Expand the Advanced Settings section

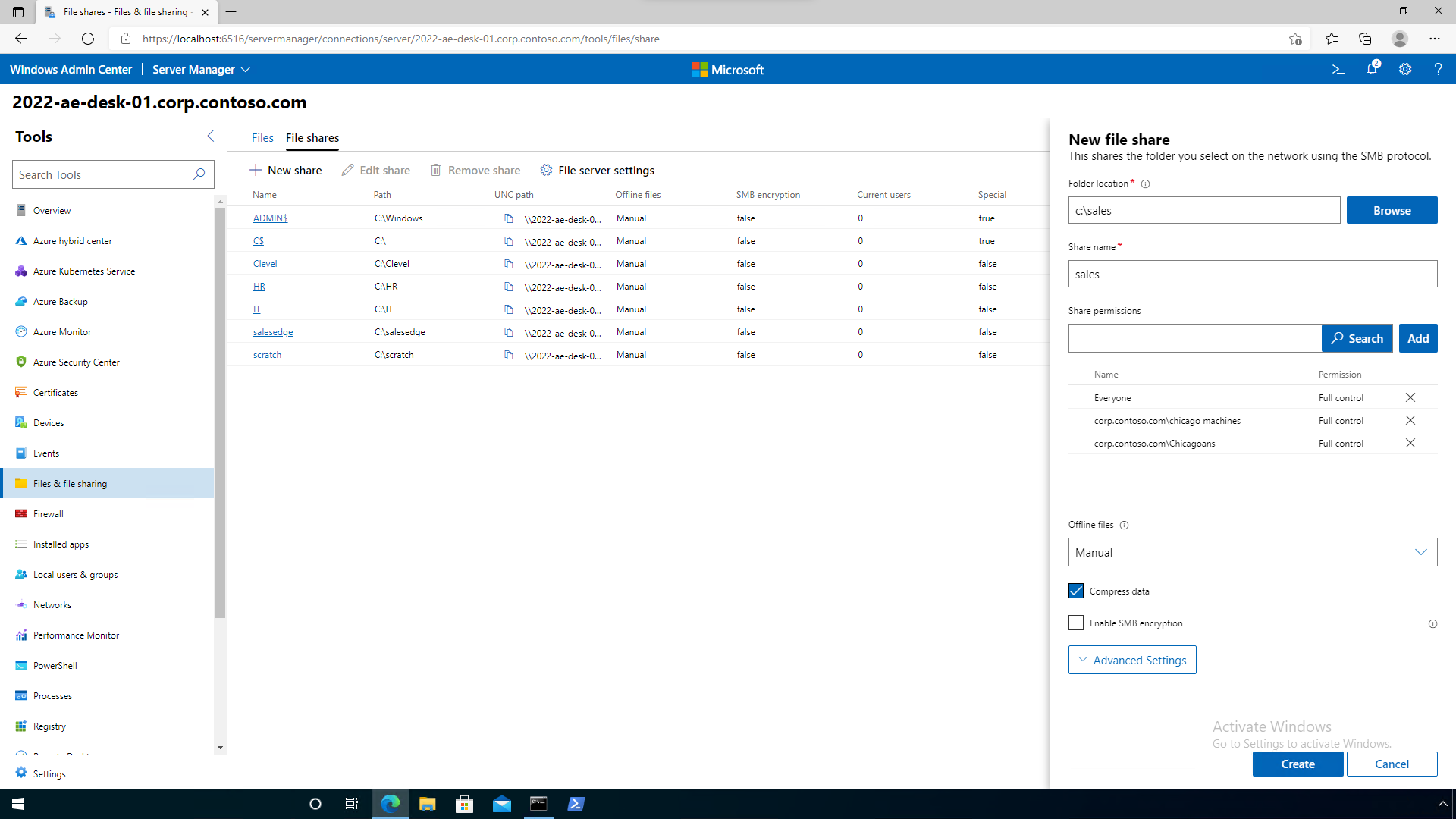(x=1132, y=659)
